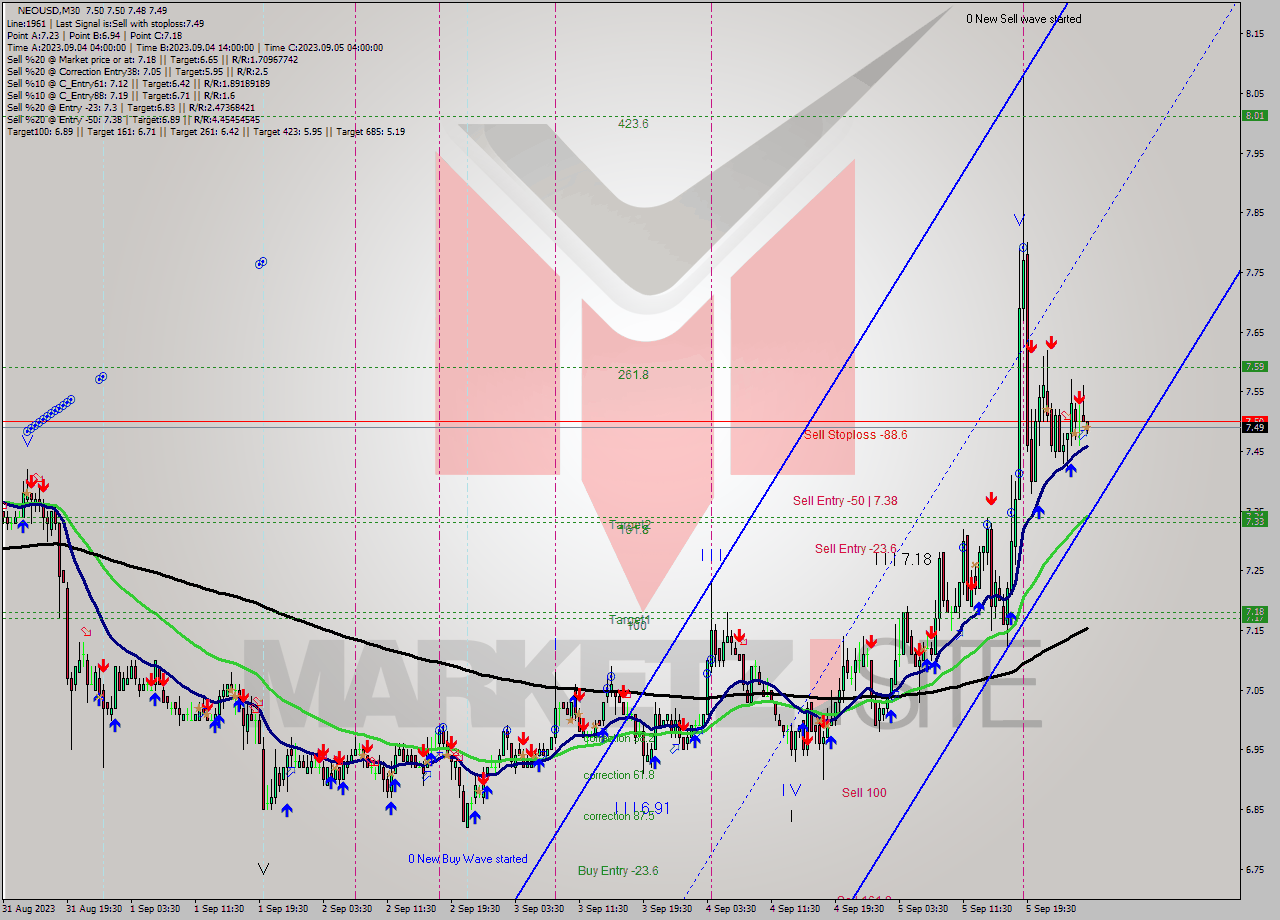The height and width of the screenshot is (920, 1280).
Task: Click the 7.85 price axis value
Action: click(1256, 213)
